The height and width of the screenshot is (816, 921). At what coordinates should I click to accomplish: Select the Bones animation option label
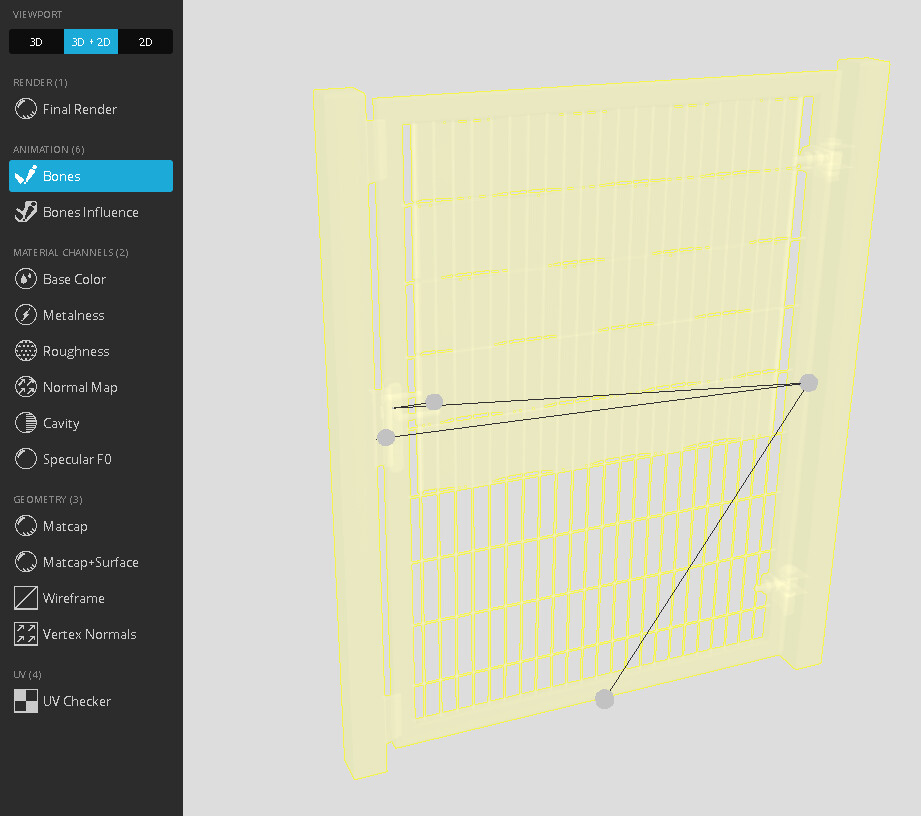[62, 176]
